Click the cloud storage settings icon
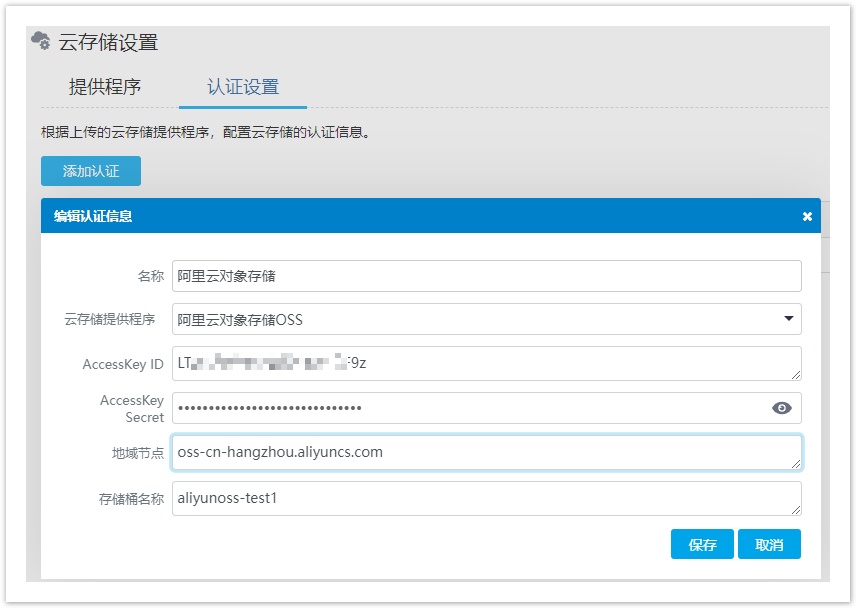856x608 pixels. click(40, 41)
